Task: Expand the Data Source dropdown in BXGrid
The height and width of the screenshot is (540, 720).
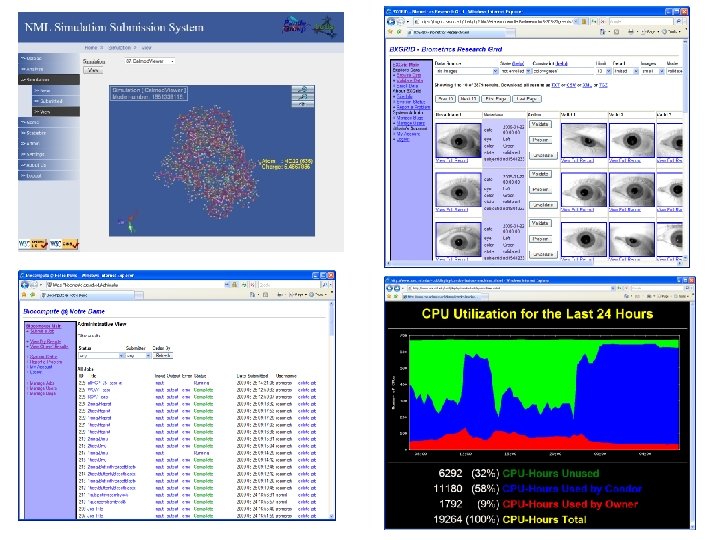Action: (467, 71)
